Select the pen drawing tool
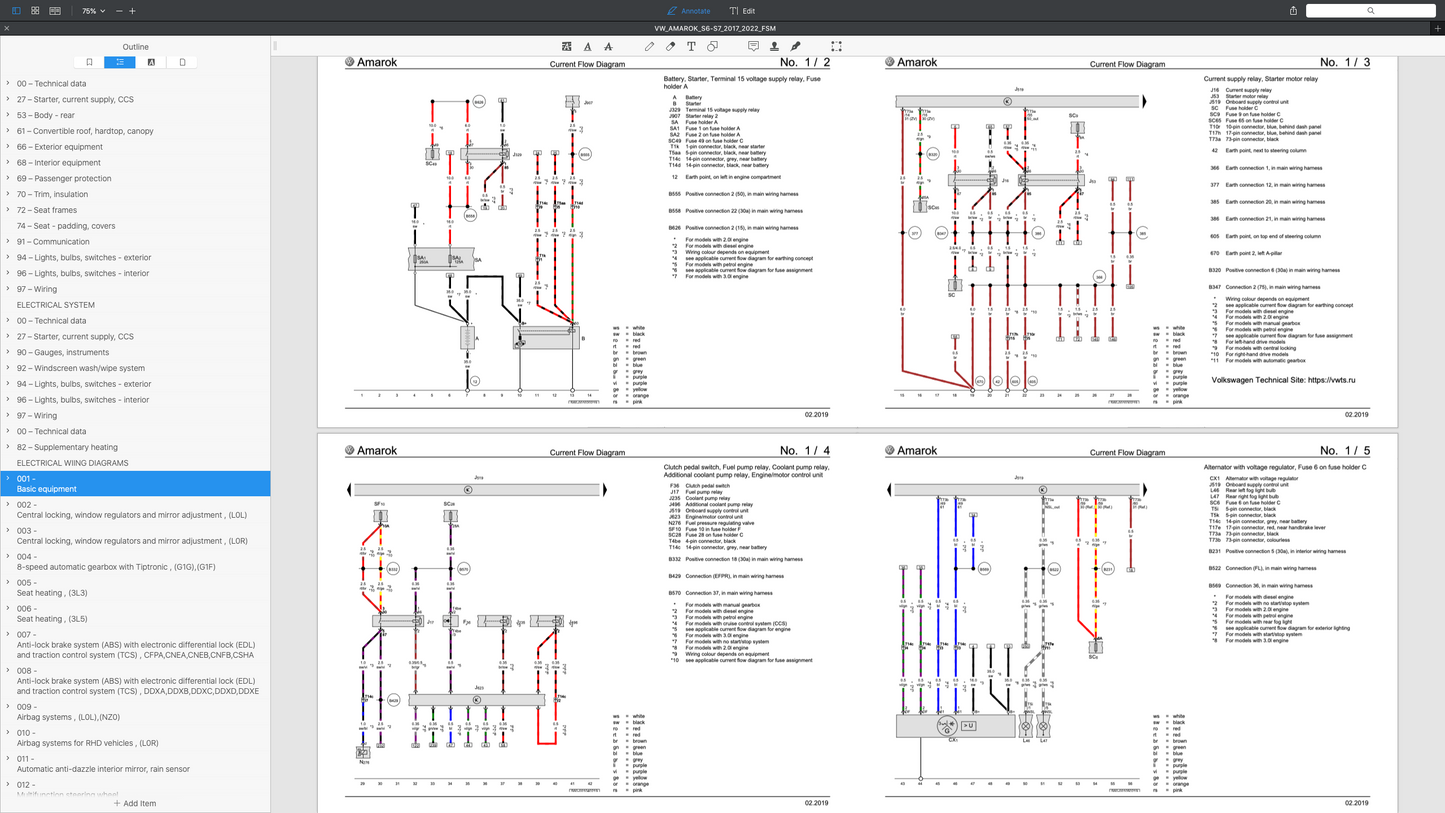The width and height of the screenshot is (1445, 813). [x=649, y=46]
